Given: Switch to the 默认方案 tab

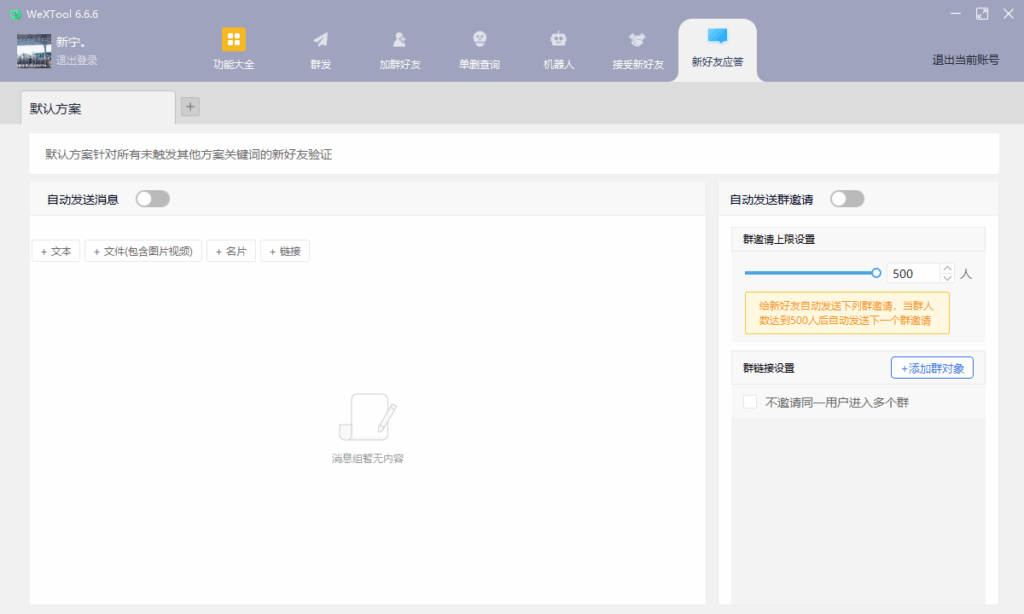Looking at the screenshot, I should pos(98,108).
